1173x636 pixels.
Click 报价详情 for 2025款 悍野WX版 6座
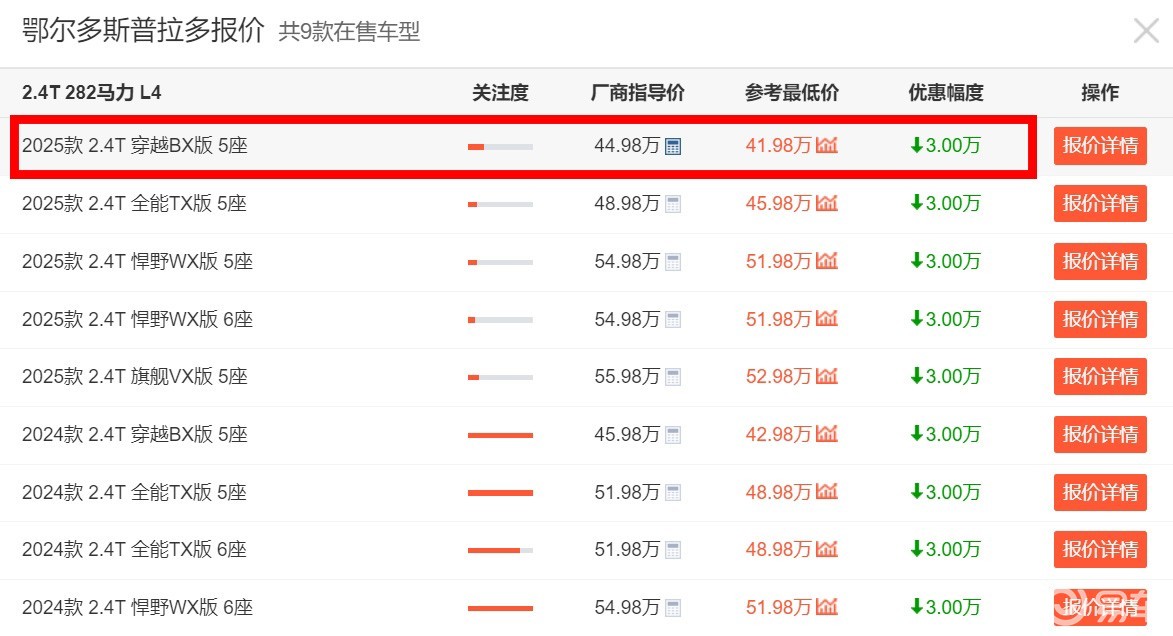click(x=1100, y=319)
